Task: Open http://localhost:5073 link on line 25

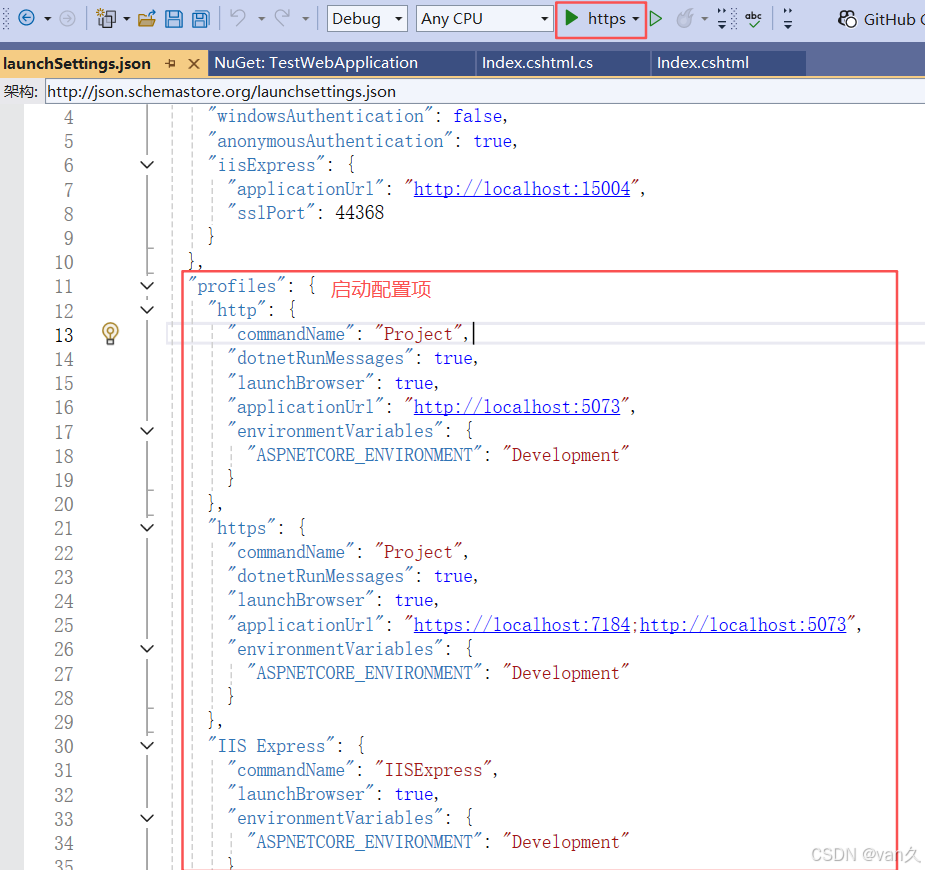Action: tap(743, 625)
